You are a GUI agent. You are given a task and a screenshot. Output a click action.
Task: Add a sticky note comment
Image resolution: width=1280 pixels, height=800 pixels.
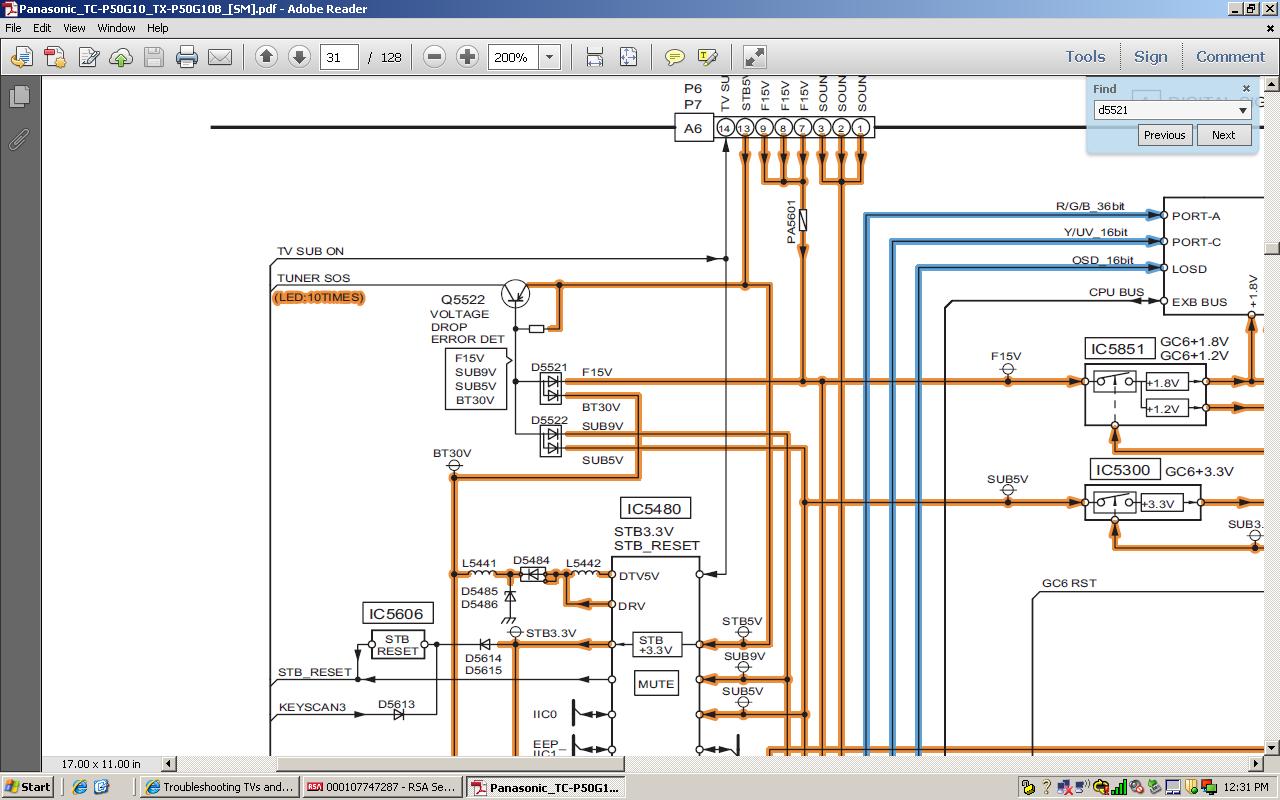point(675,57)
